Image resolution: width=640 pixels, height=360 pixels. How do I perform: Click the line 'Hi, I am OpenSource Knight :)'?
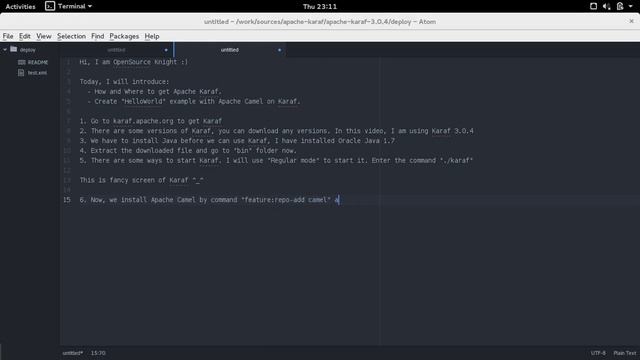pos(134,62)
